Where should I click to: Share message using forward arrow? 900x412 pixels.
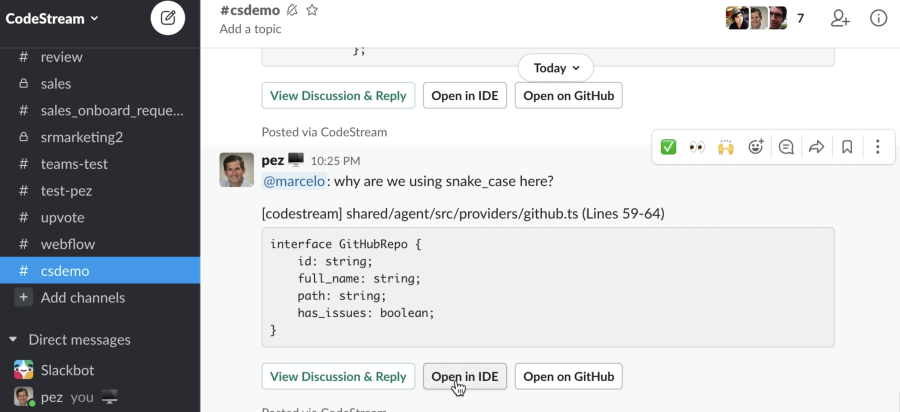coord(816,147)
